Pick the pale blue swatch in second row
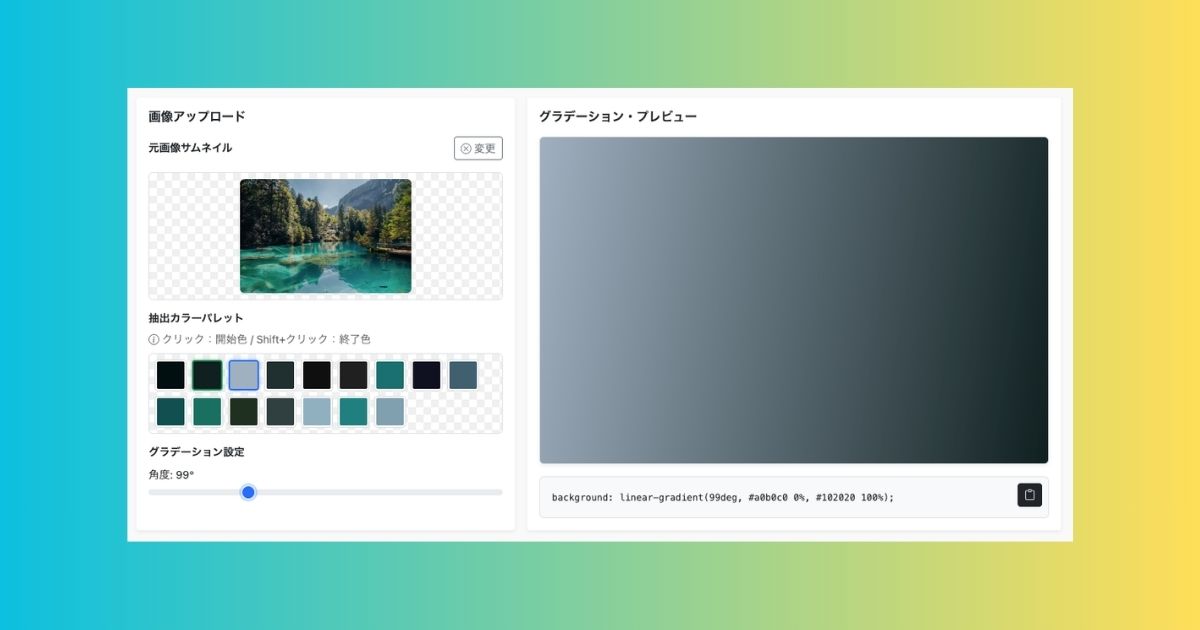This screenshot has height=630, width=1200. (316, 412)
